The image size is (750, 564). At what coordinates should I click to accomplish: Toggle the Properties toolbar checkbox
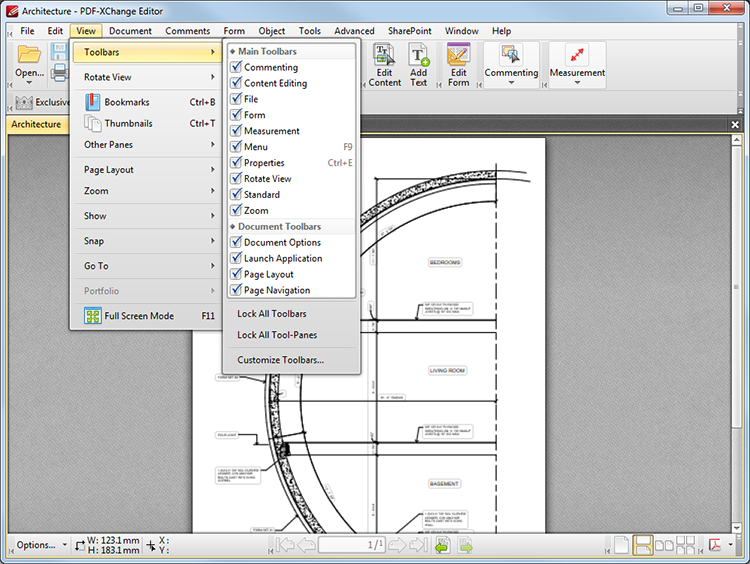(x=236, y=163)
